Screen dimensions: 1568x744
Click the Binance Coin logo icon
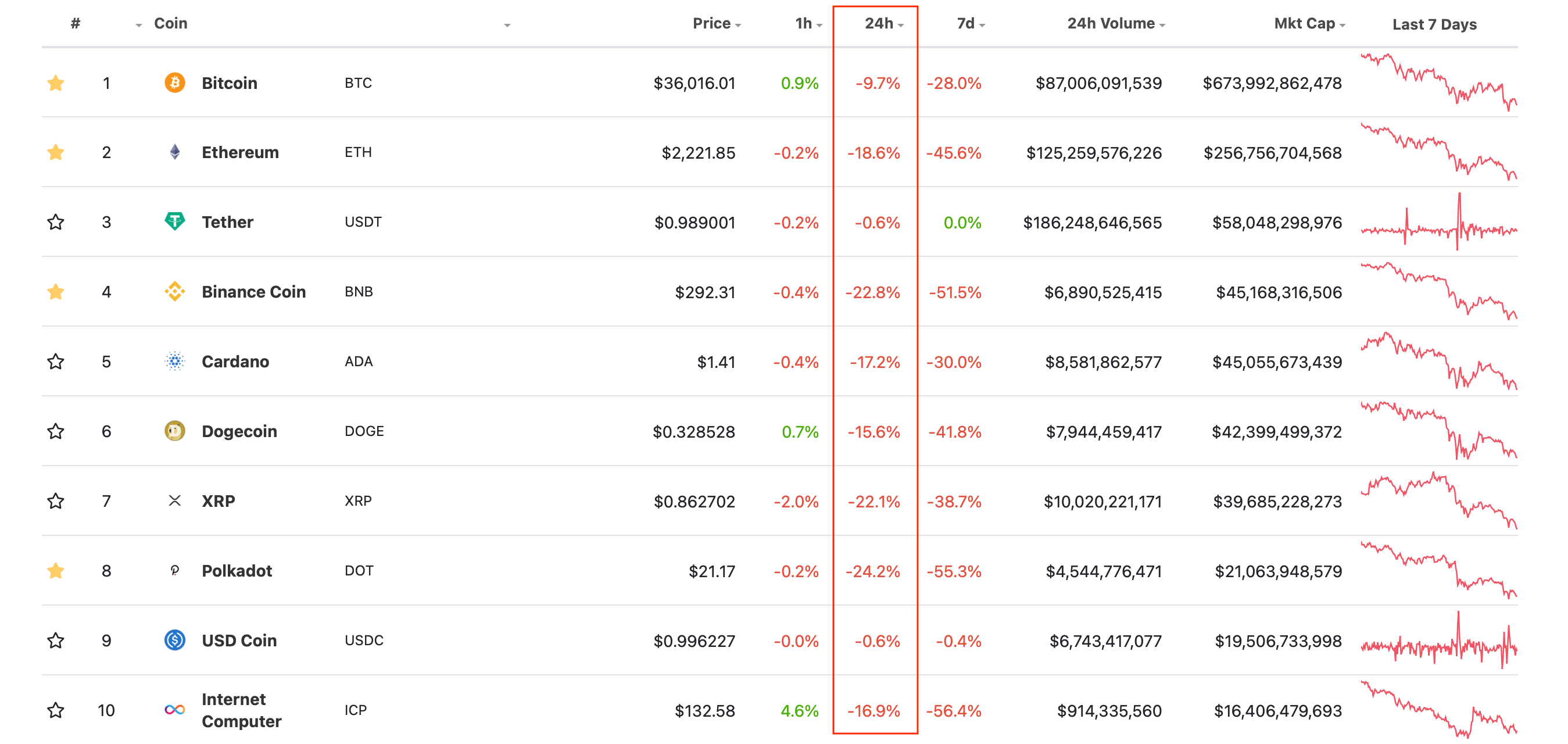[175, 291]
